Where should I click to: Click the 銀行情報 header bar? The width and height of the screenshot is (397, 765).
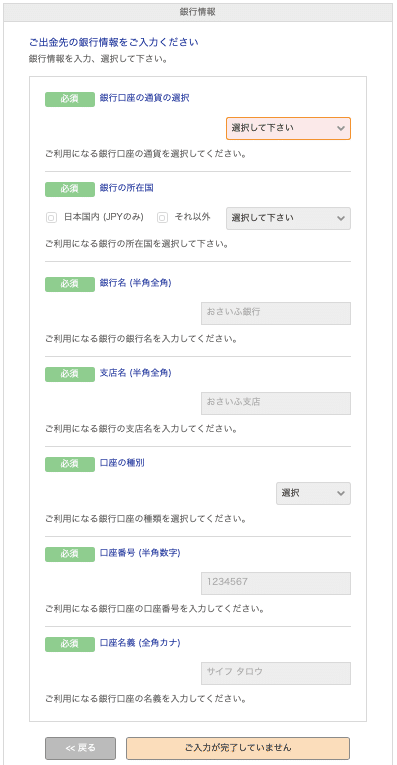[x=198, y=12]
